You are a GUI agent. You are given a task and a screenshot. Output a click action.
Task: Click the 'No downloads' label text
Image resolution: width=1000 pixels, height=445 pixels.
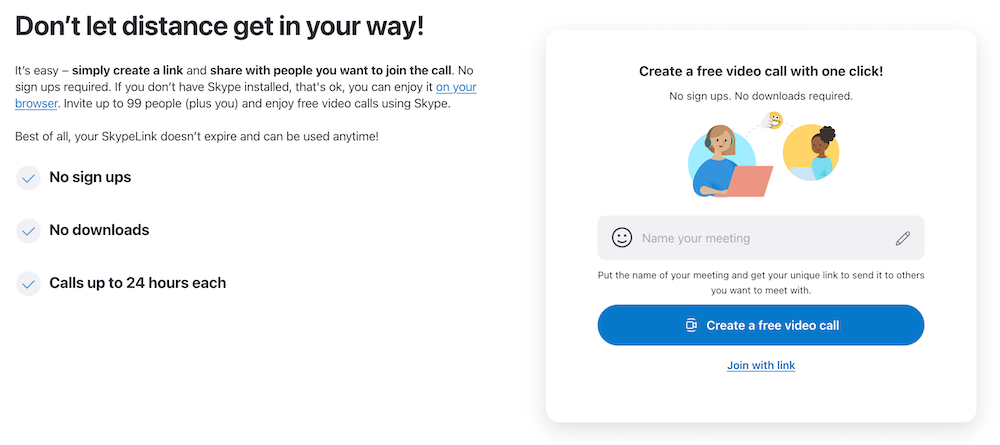(x=99, y=230)
